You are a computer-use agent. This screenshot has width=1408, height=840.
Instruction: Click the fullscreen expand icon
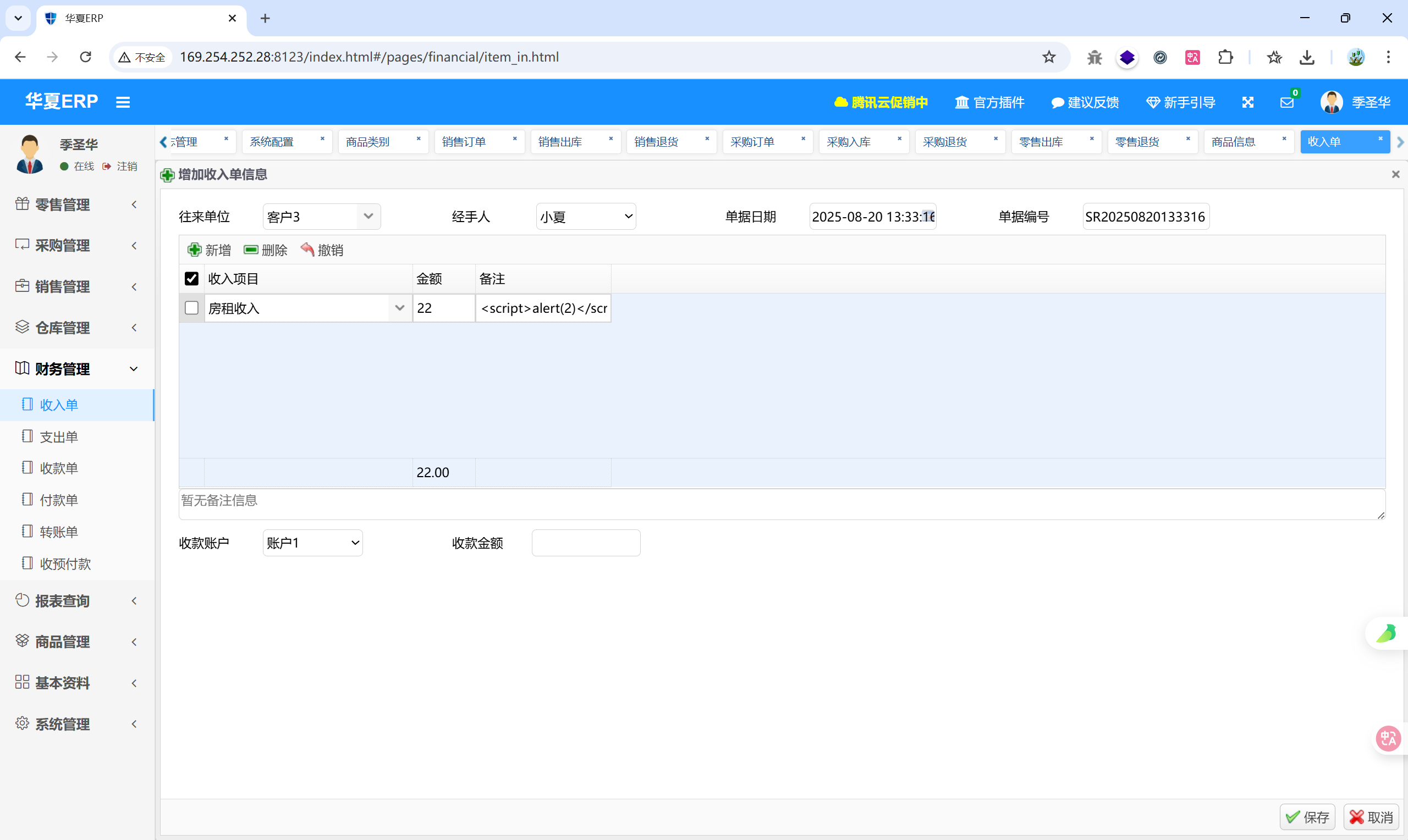[1248, 102]
